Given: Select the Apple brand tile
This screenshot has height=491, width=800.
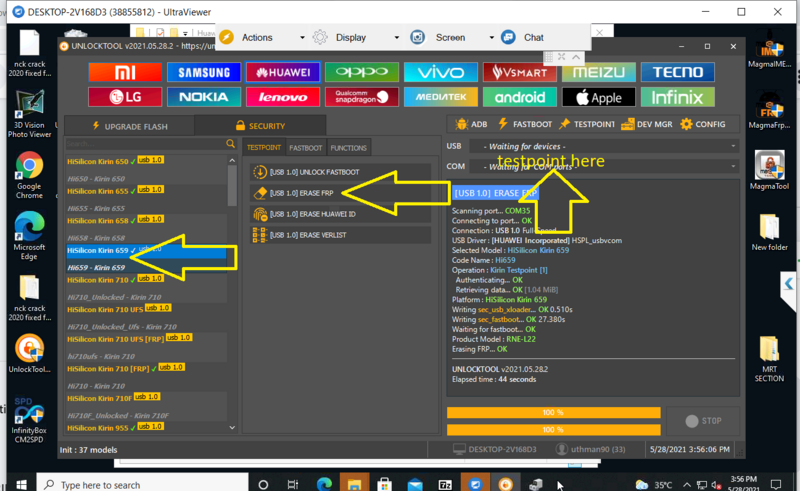Looking at the screenshot, I should click(x=598, y=97).
